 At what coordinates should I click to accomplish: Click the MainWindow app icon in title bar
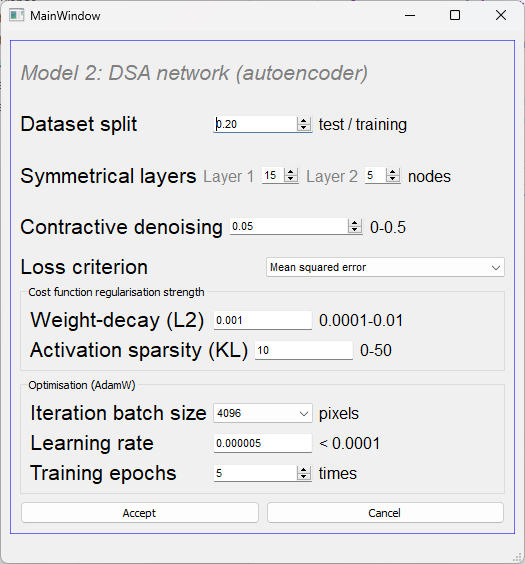pos(17,15)
